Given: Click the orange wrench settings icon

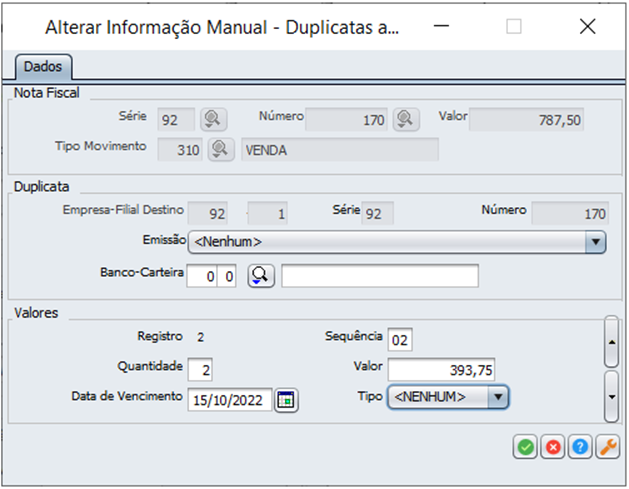Looking at the screenshot, I should (607, 448).
